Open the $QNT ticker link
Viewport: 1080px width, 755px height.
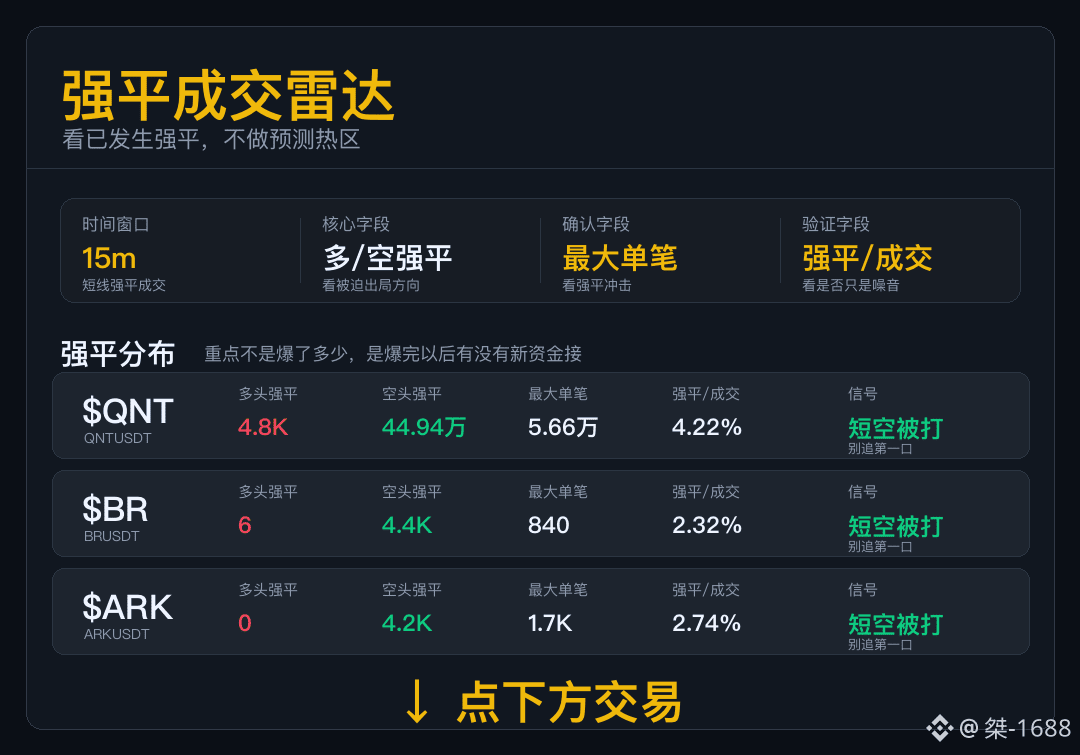[x=127, y=411]
